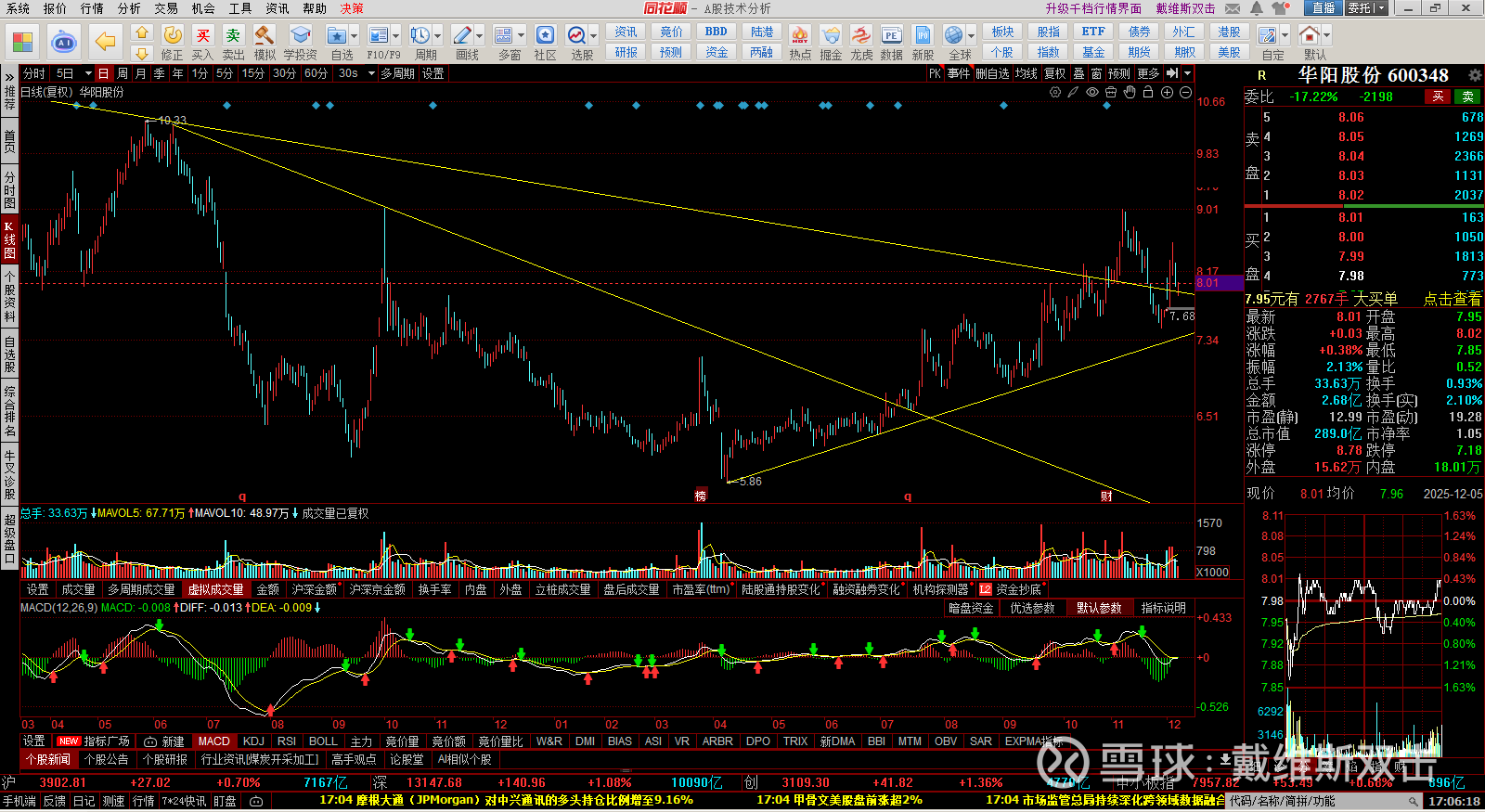1485x812 pixels.
Task: Toggle 预测 forecast on chart bar
Action: [x=1119, y=73]
